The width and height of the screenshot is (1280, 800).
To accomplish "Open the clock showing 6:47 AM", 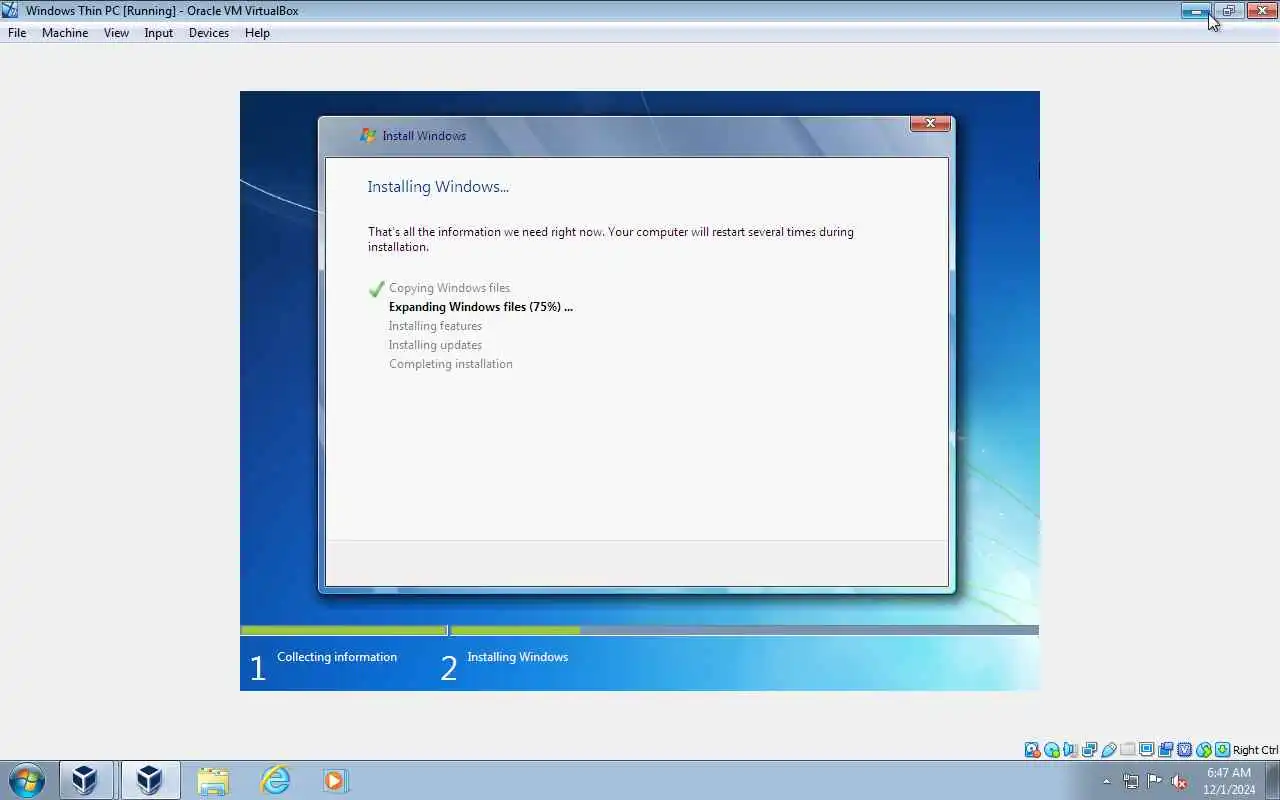I will coord(1230,781).
